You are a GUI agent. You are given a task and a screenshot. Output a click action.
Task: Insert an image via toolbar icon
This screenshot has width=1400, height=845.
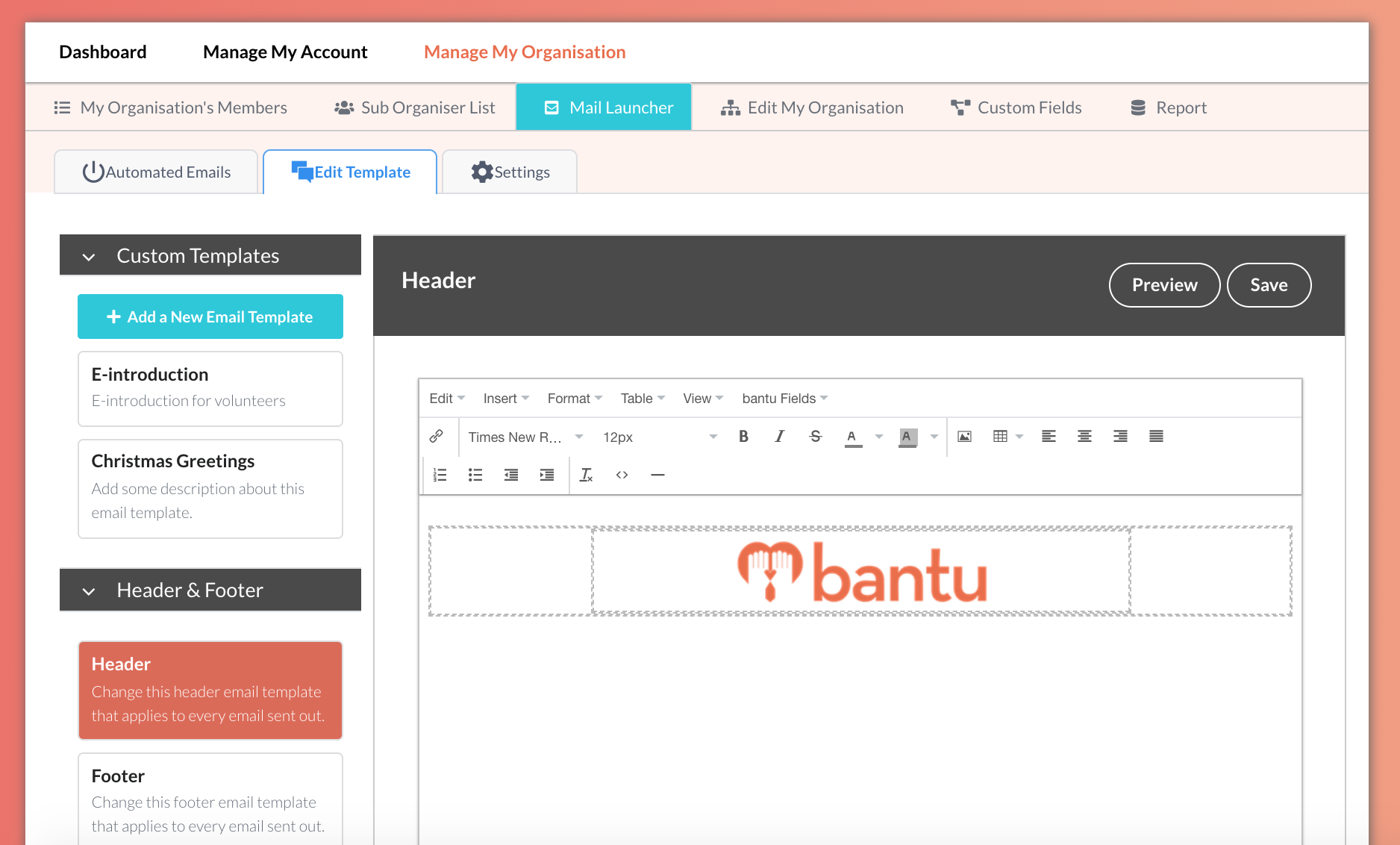[x=964, y=437]
